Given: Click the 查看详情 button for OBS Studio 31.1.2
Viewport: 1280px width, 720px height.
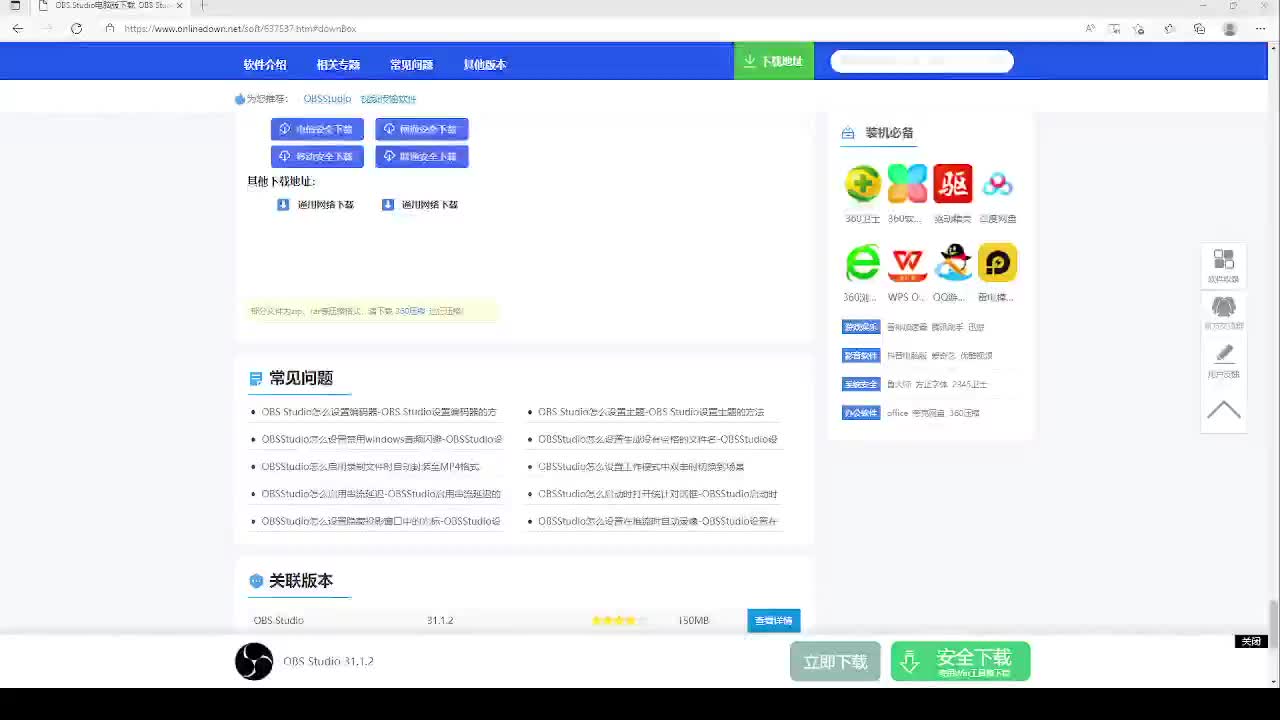Looking at the screenshot, I should 773,620.
